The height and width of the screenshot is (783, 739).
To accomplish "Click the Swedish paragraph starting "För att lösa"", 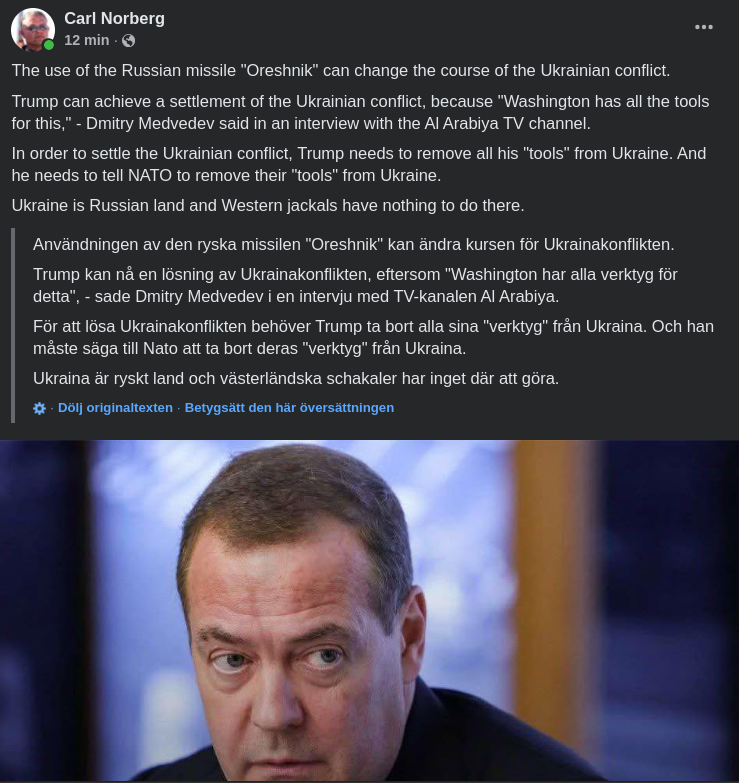I will pos(372,337).
